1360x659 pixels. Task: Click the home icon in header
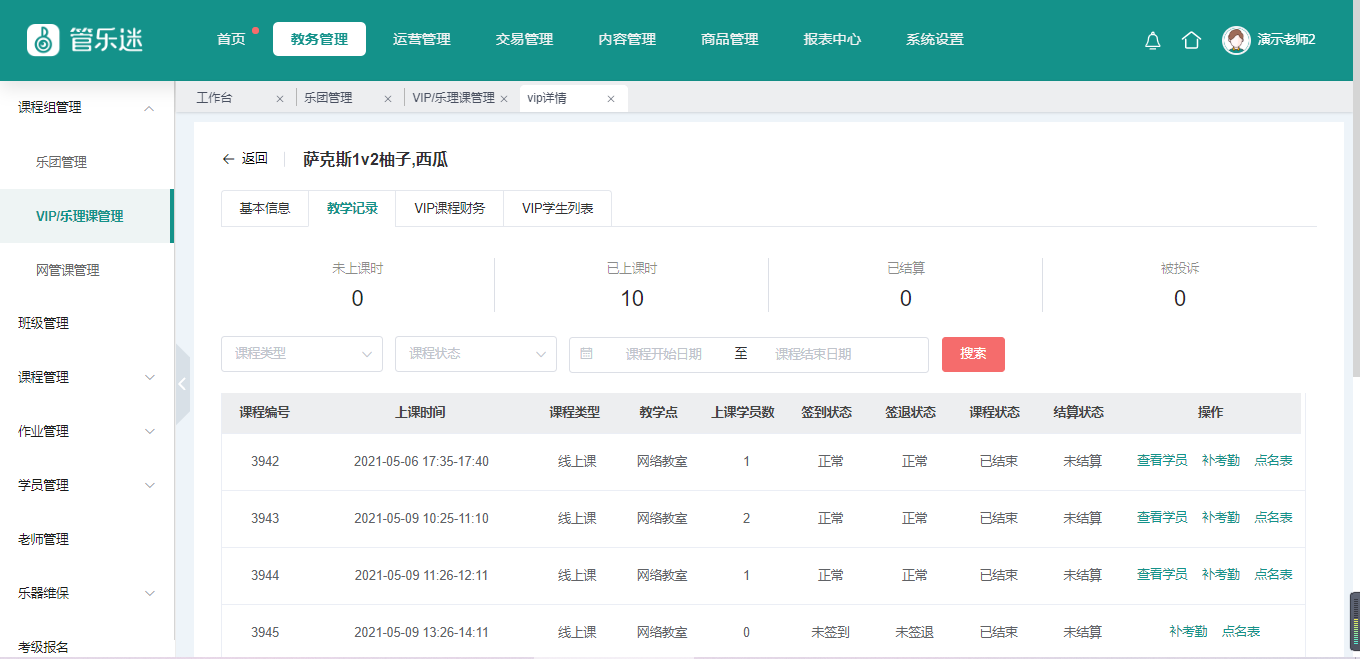[x=1191, y=40]
